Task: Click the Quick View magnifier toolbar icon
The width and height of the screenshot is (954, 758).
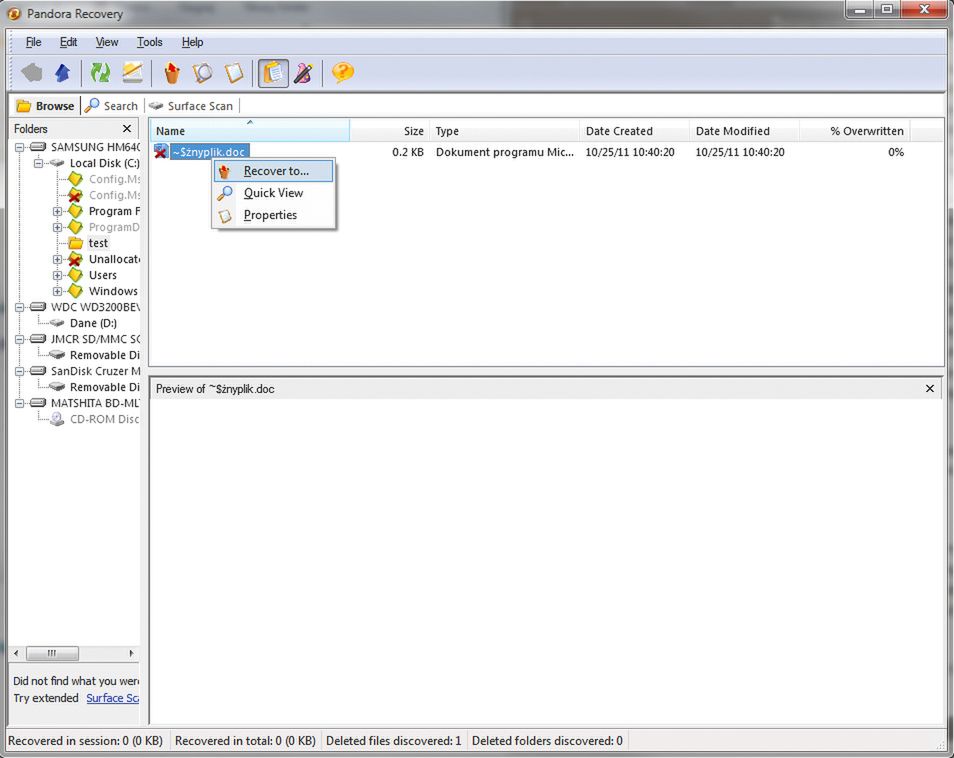Action: coord(203,73)
